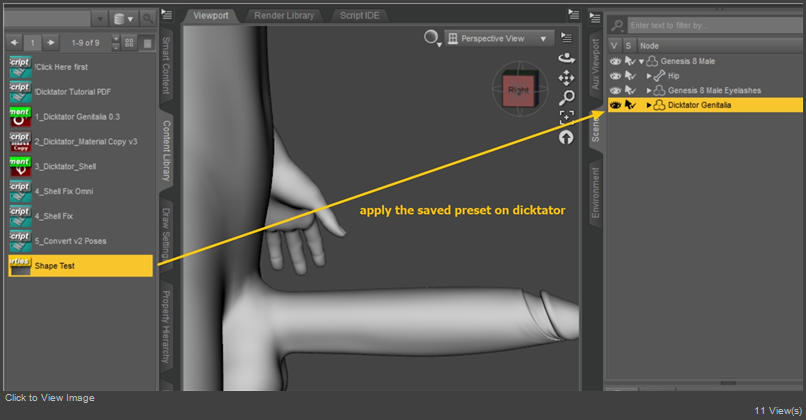Collapse the Genesis 8 Male tree node
806x420 pixels.
click(x=642, y=62)
